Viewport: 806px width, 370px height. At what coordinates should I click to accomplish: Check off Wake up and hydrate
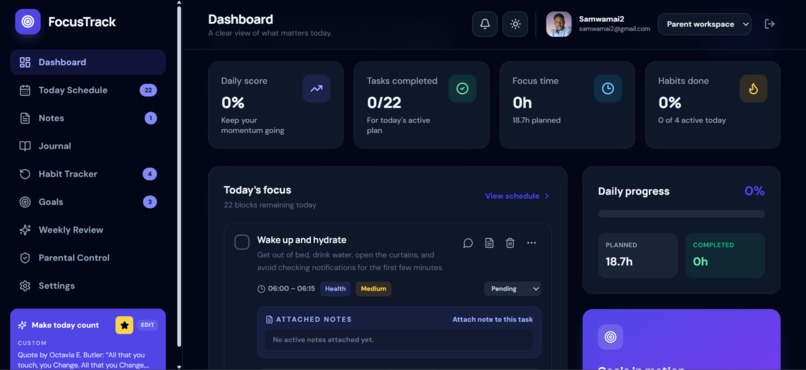(242, 242)
